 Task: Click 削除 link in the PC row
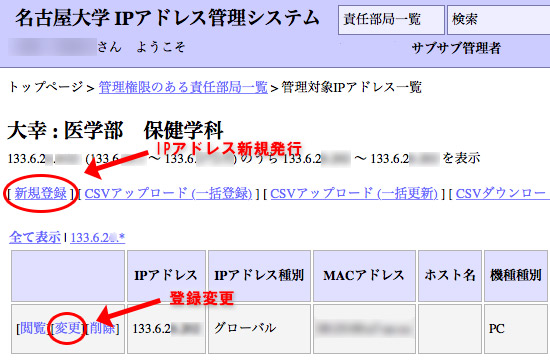103,328
